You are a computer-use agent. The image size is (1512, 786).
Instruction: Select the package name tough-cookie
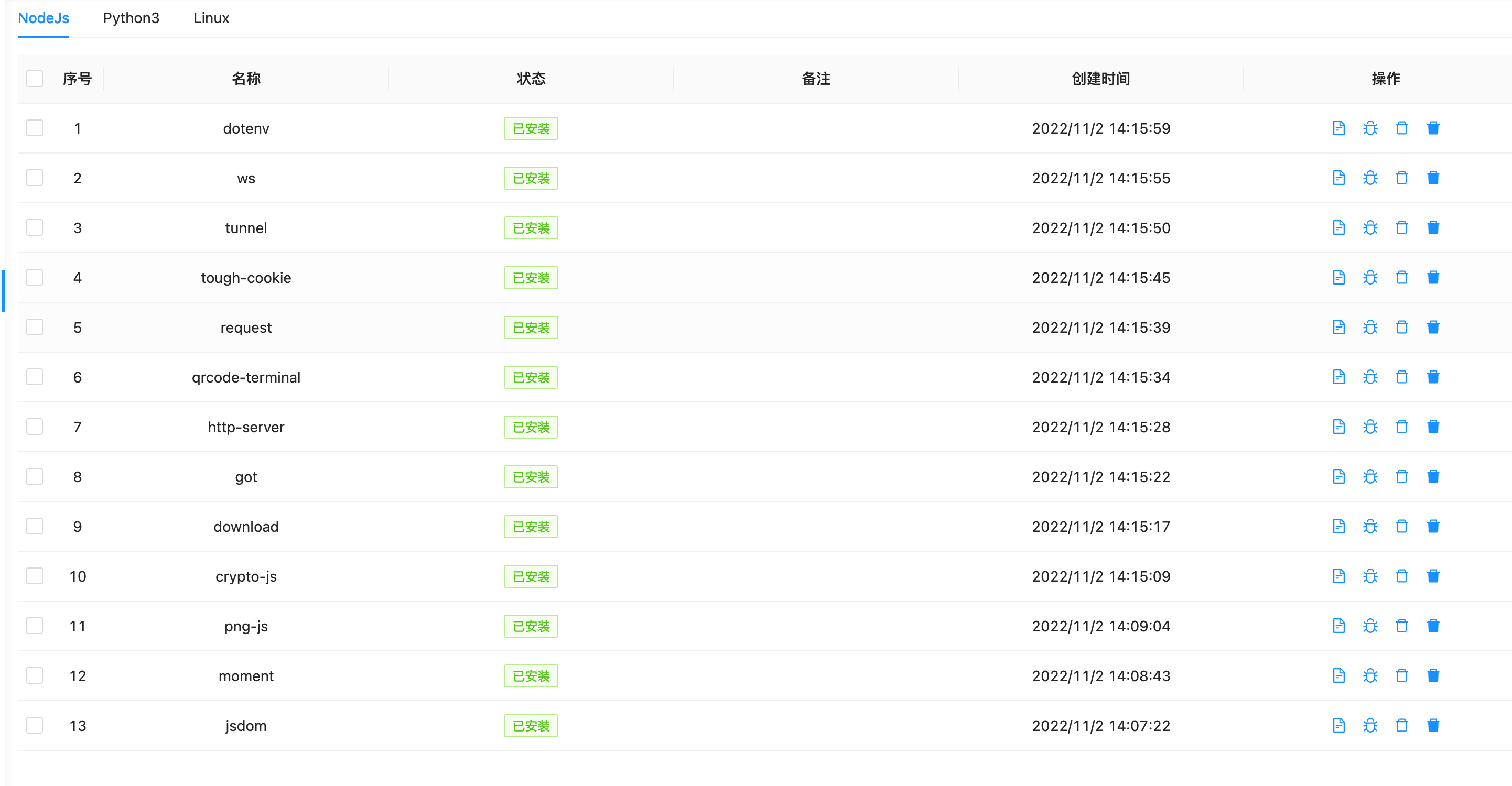click(x=246, y=277)
